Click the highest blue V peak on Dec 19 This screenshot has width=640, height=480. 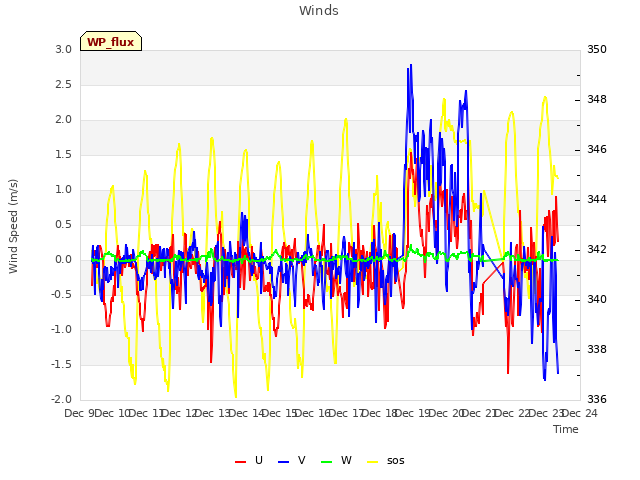(411, 65)
